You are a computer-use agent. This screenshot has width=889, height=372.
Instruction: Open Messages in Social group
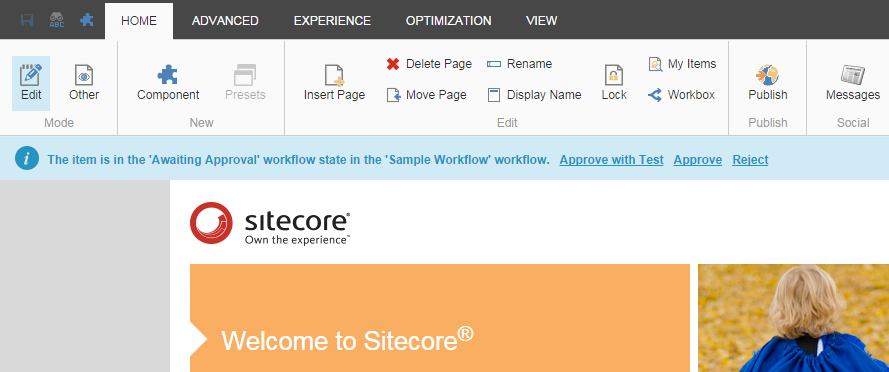click(853, 83)
